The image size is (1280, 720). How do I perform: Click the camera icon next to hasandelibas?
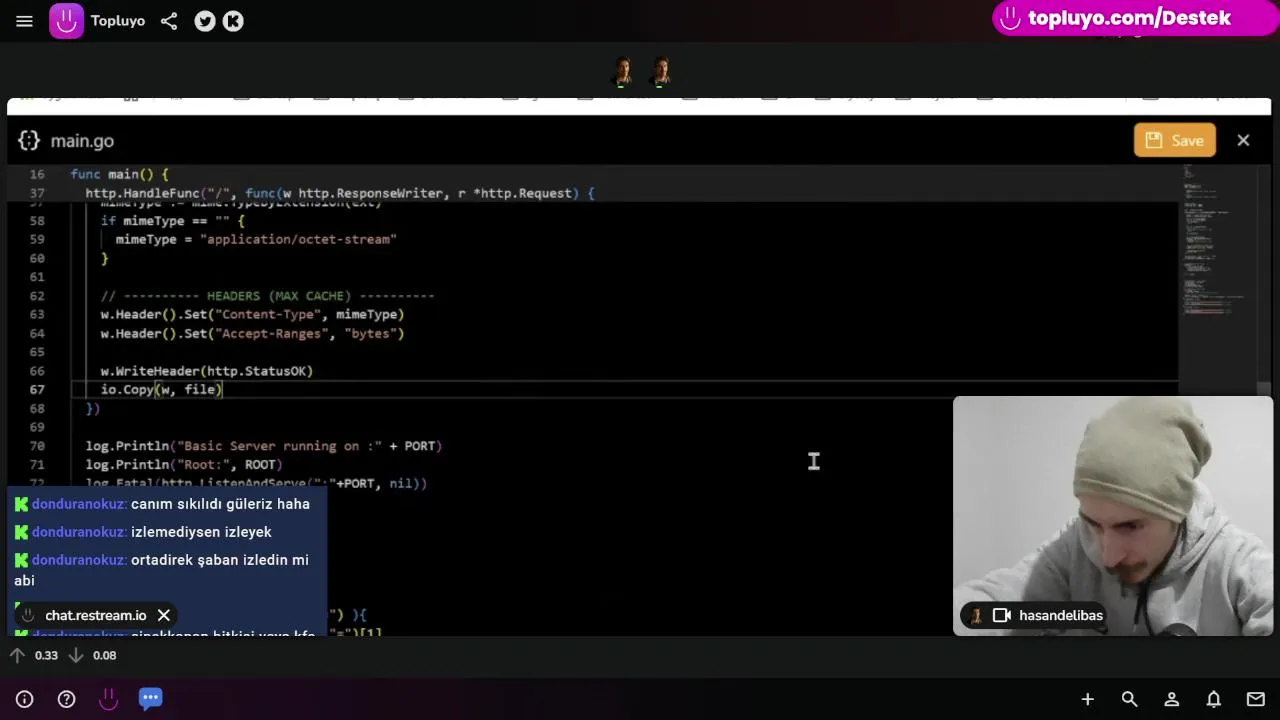click(x=1001, y=615)
